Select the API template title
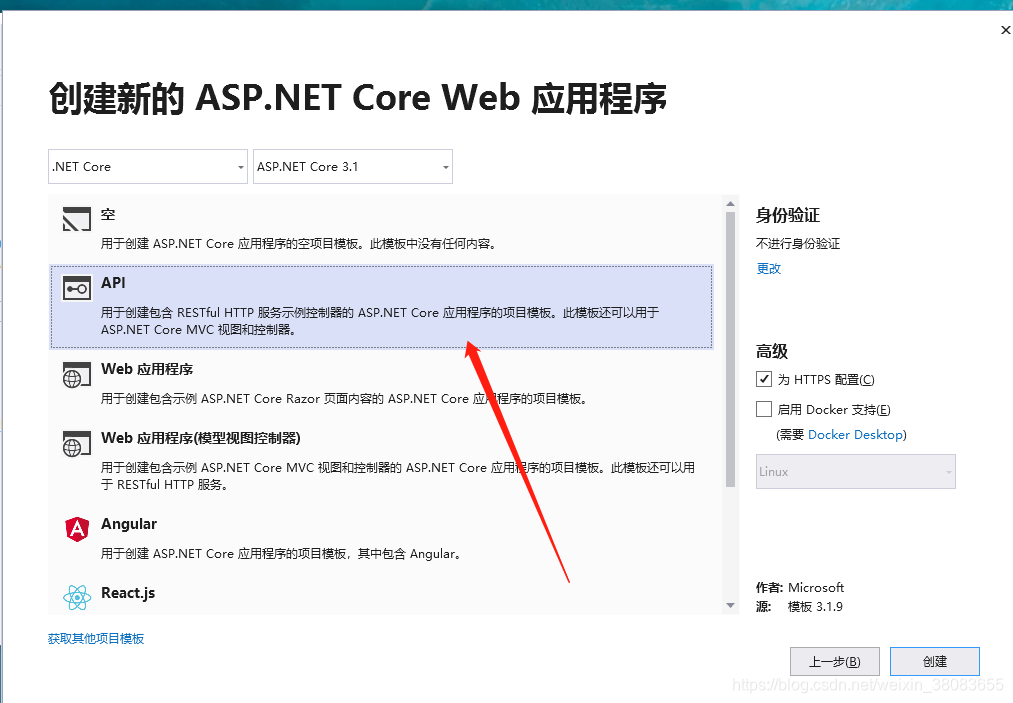This screenshot has width=1013, height=703. (x=113, y=283)
